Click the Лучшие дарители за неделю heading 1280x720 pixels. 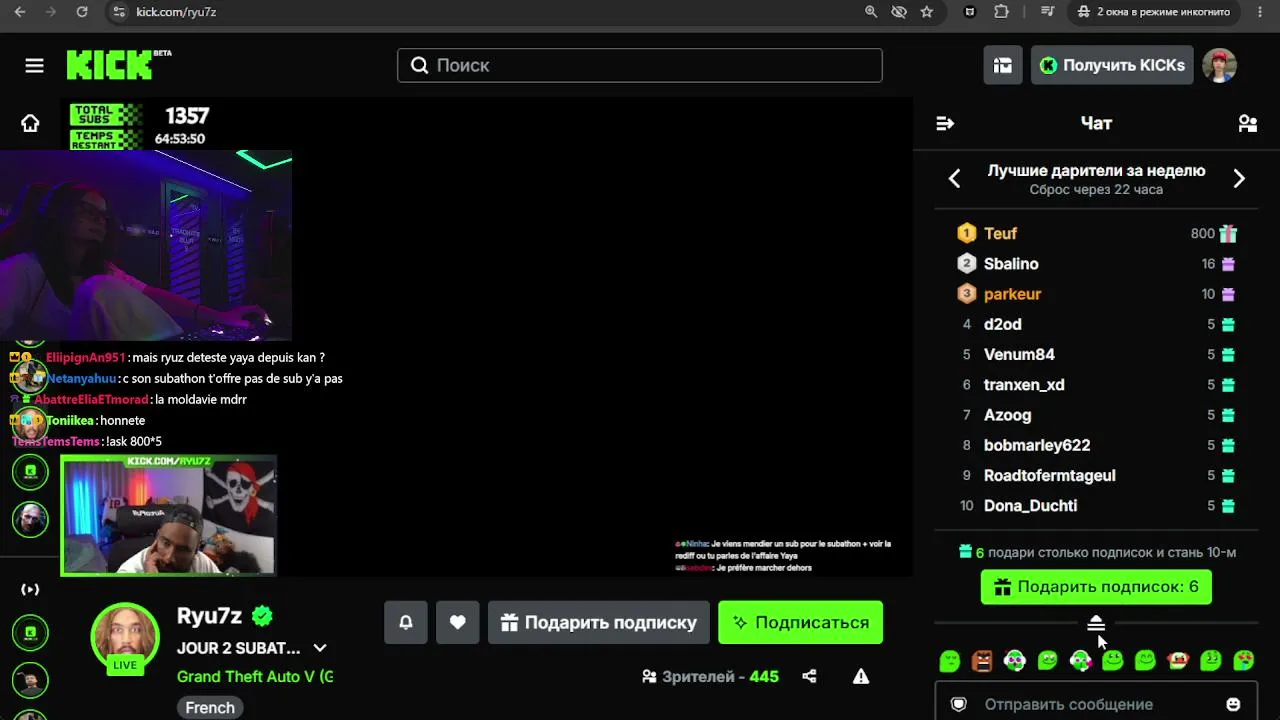tap(1096, 171)
